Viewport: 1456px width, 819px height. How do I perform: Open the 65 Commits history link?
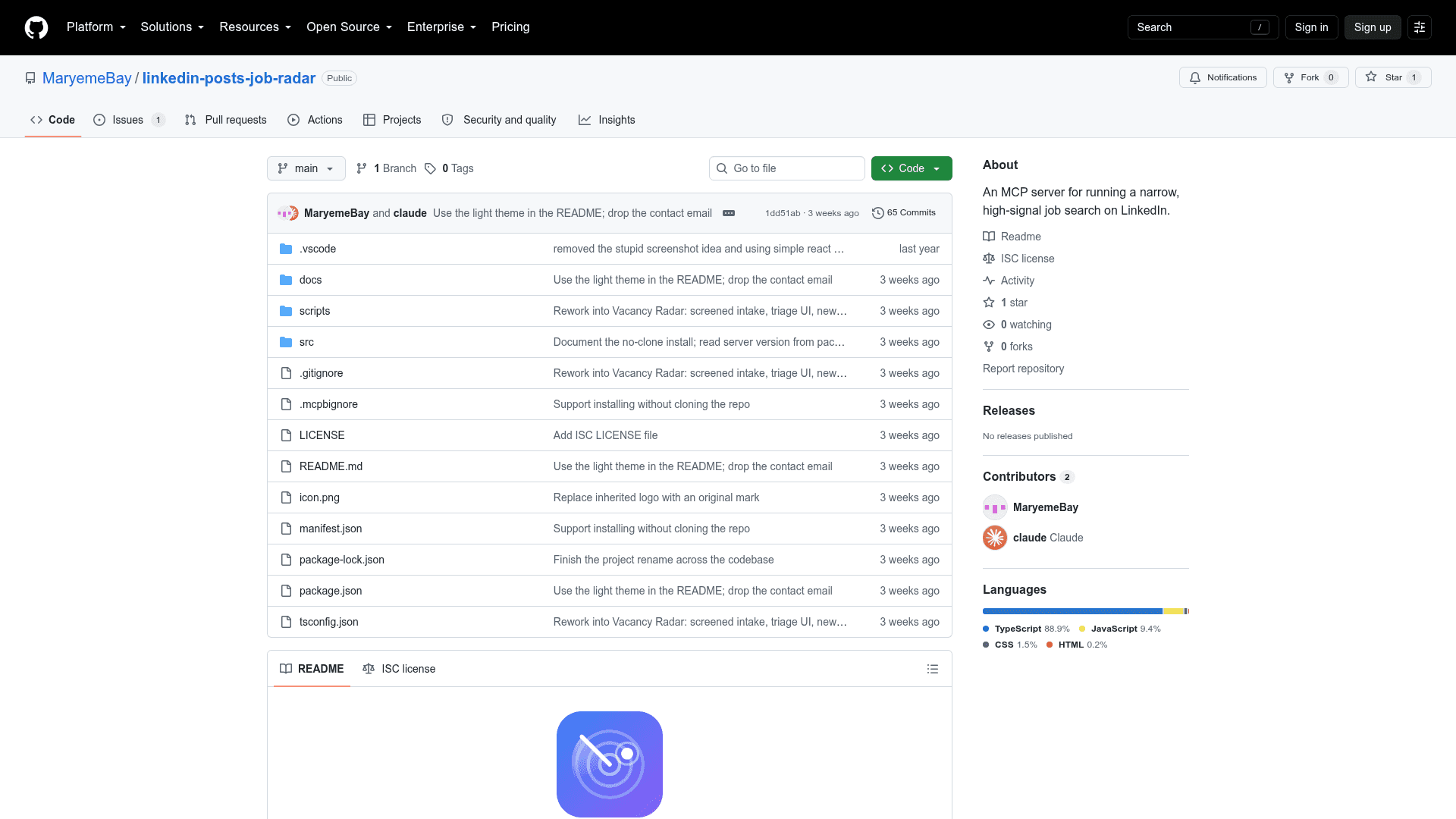(x=904, y=213)
